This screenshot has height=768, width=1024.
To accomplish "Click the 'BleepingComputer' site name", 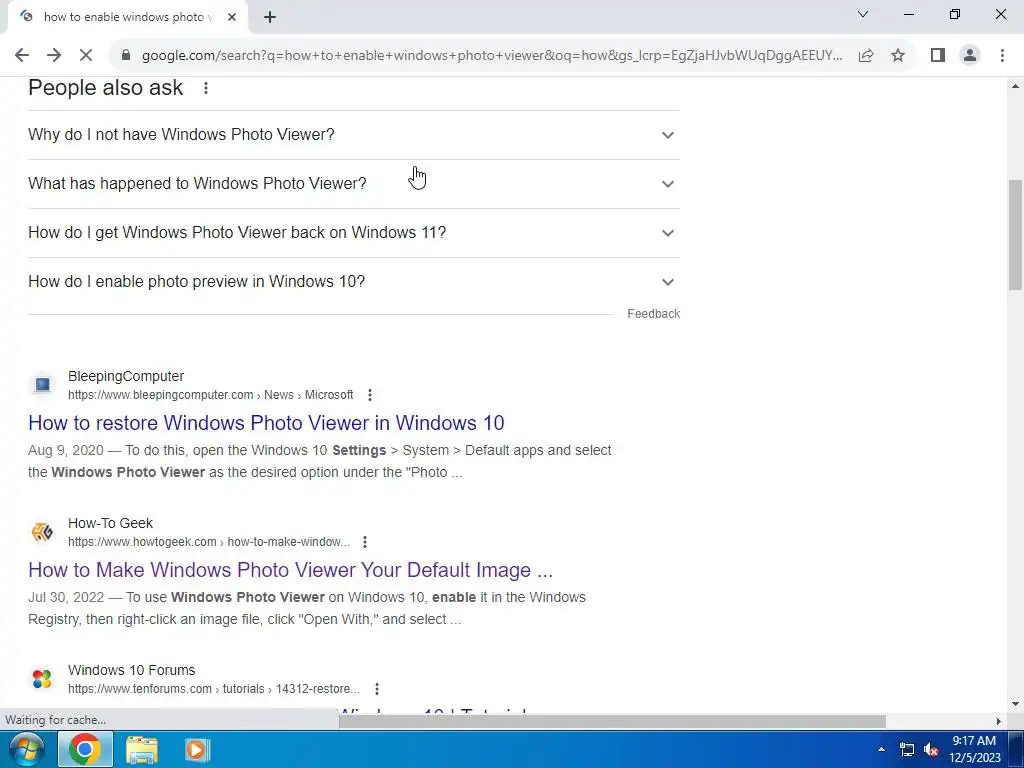I will point(126,376).
